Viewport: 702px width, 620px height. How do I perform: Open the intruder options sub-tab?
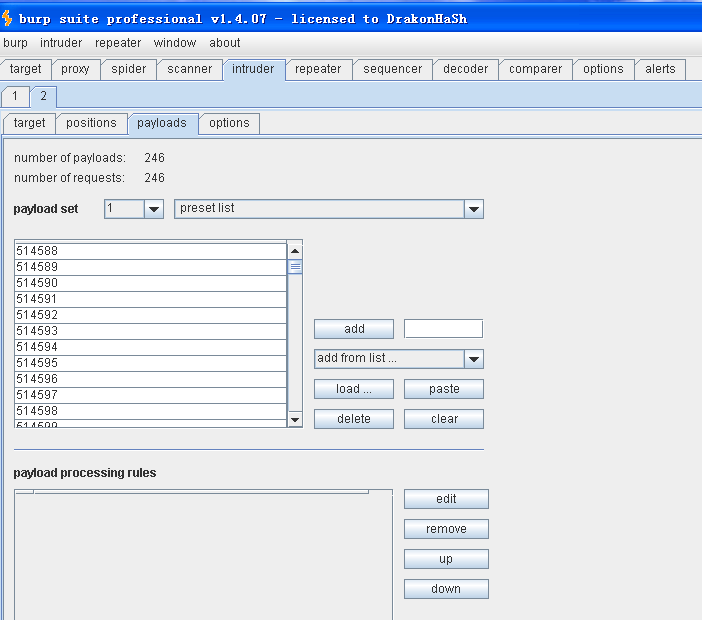pyautogui.click(x=229, y=123)
